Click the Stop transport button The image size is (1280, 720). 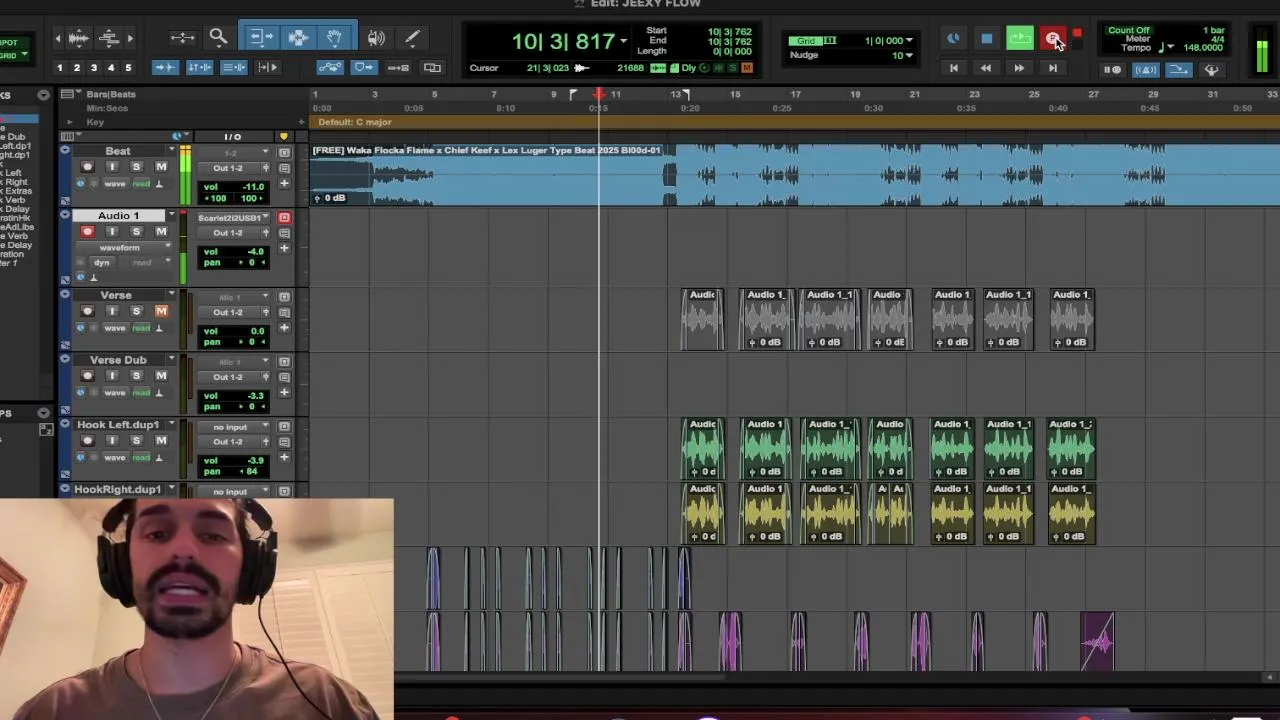click(986, 39)
